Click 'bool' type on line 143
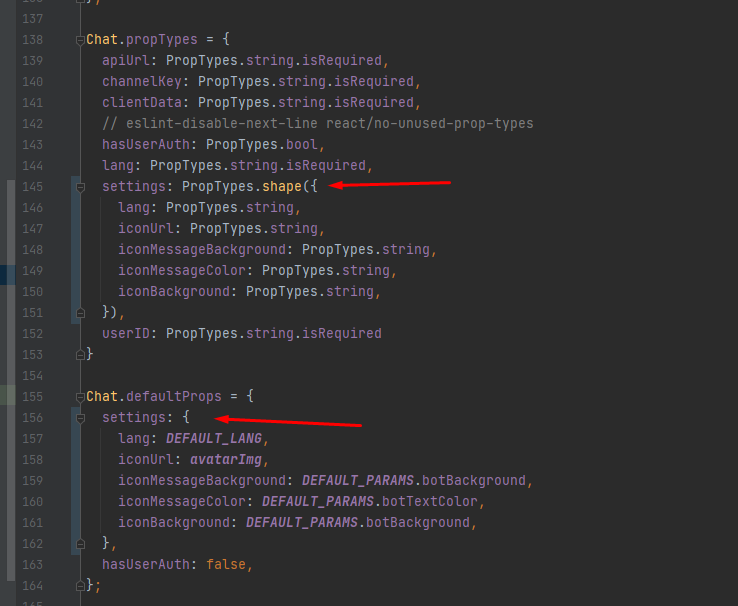This screenshot has width=738, height=606. pos(302,144)
